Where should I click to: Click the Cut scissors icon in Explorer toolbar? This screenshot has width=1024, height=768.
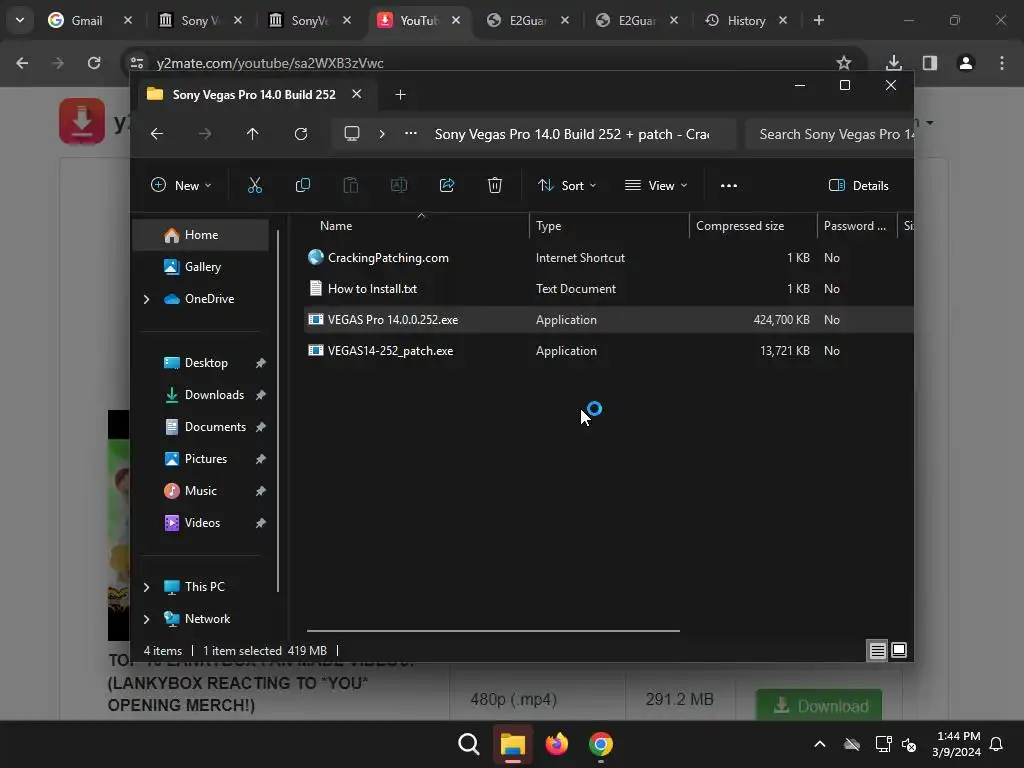[x=255, y=185]
